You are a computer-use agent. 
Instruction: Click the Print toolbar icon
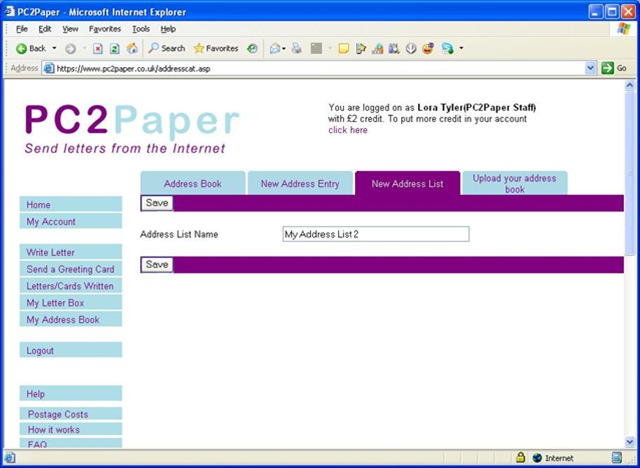click(x=297, y=49)
